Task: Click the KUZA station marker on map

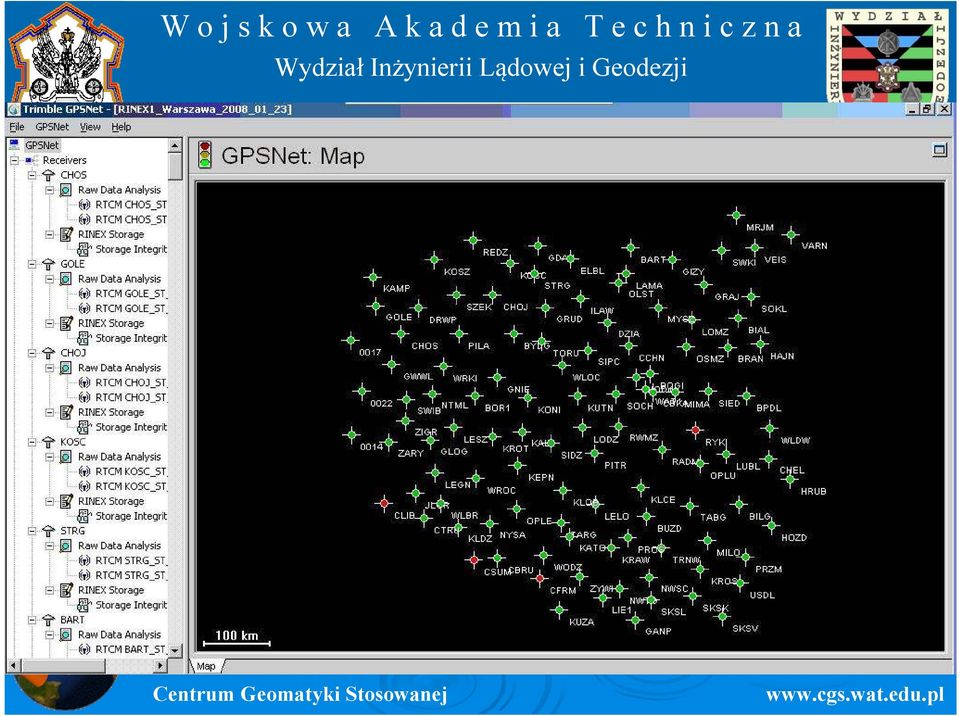Action: point(558,609)
